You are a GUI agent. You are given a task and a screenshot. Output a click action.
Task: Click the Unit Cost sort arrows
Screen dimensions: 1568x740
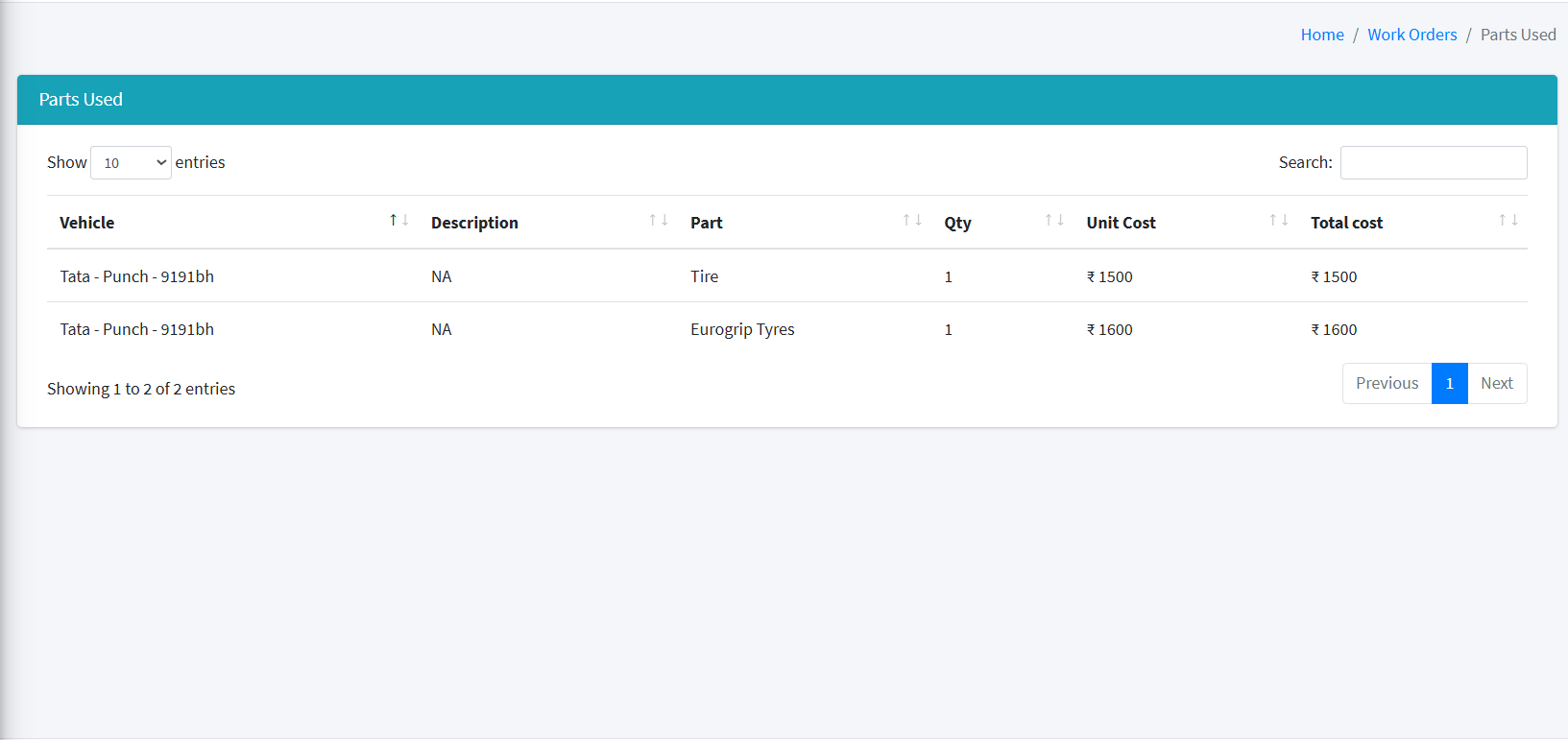(x=1278, y=221)
